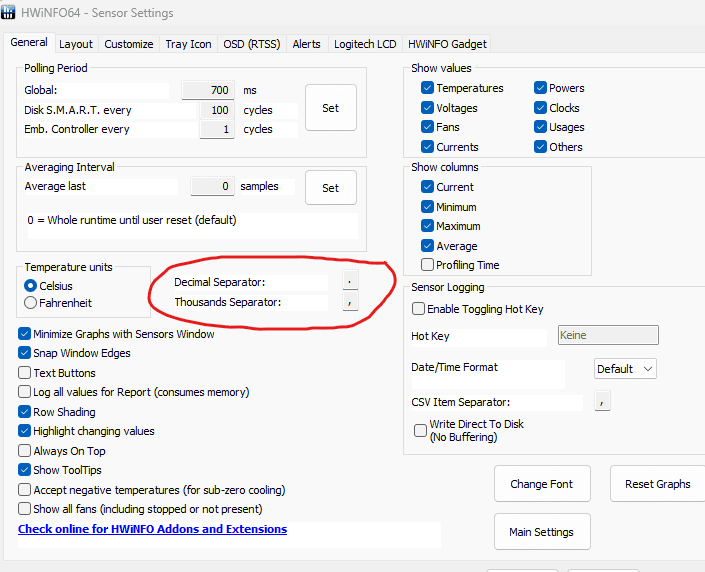Enable Always On Top
The image size is (705, 572).
(x=24, y=451)
